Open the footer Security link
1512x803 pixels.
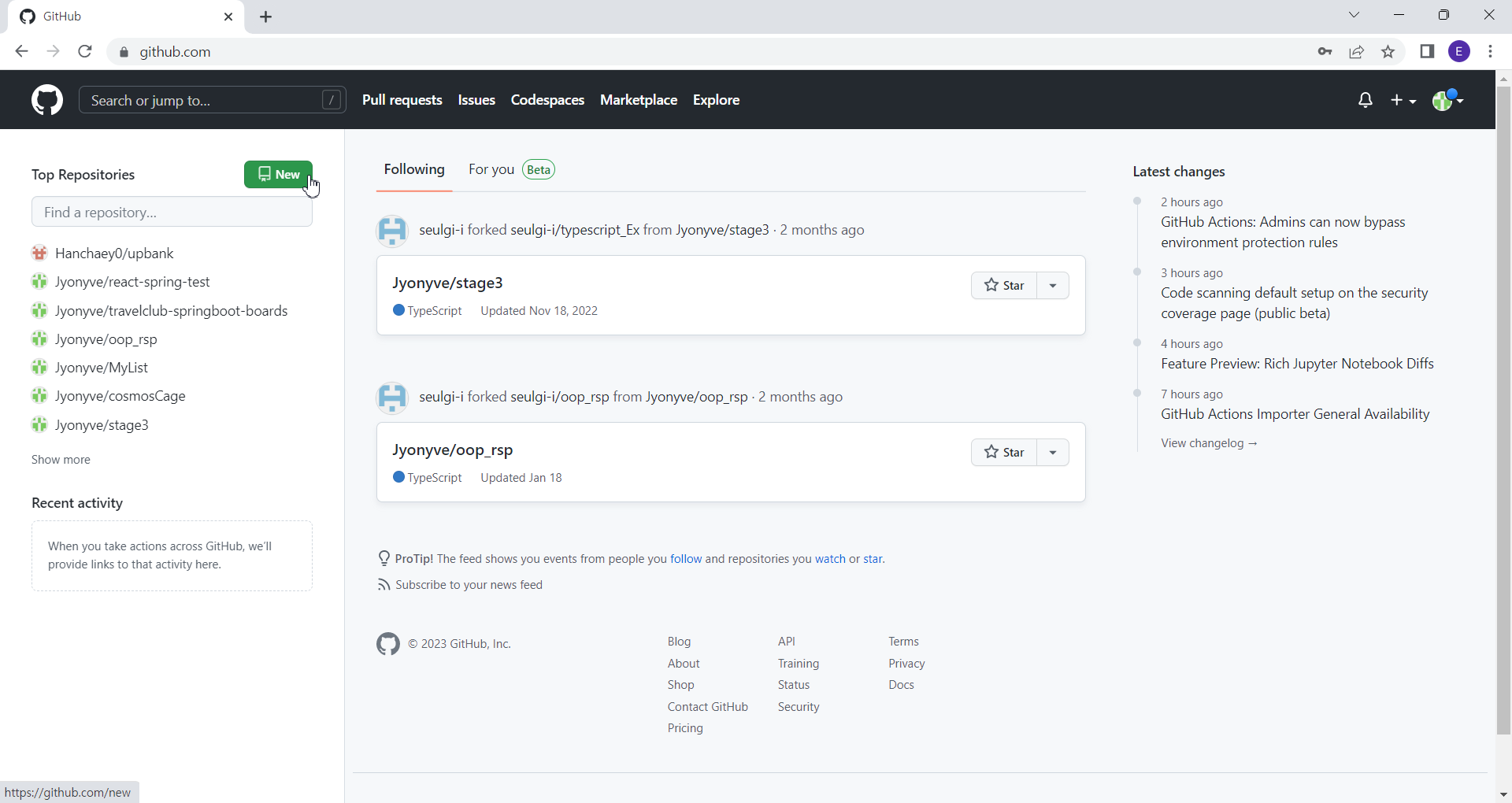799,707
